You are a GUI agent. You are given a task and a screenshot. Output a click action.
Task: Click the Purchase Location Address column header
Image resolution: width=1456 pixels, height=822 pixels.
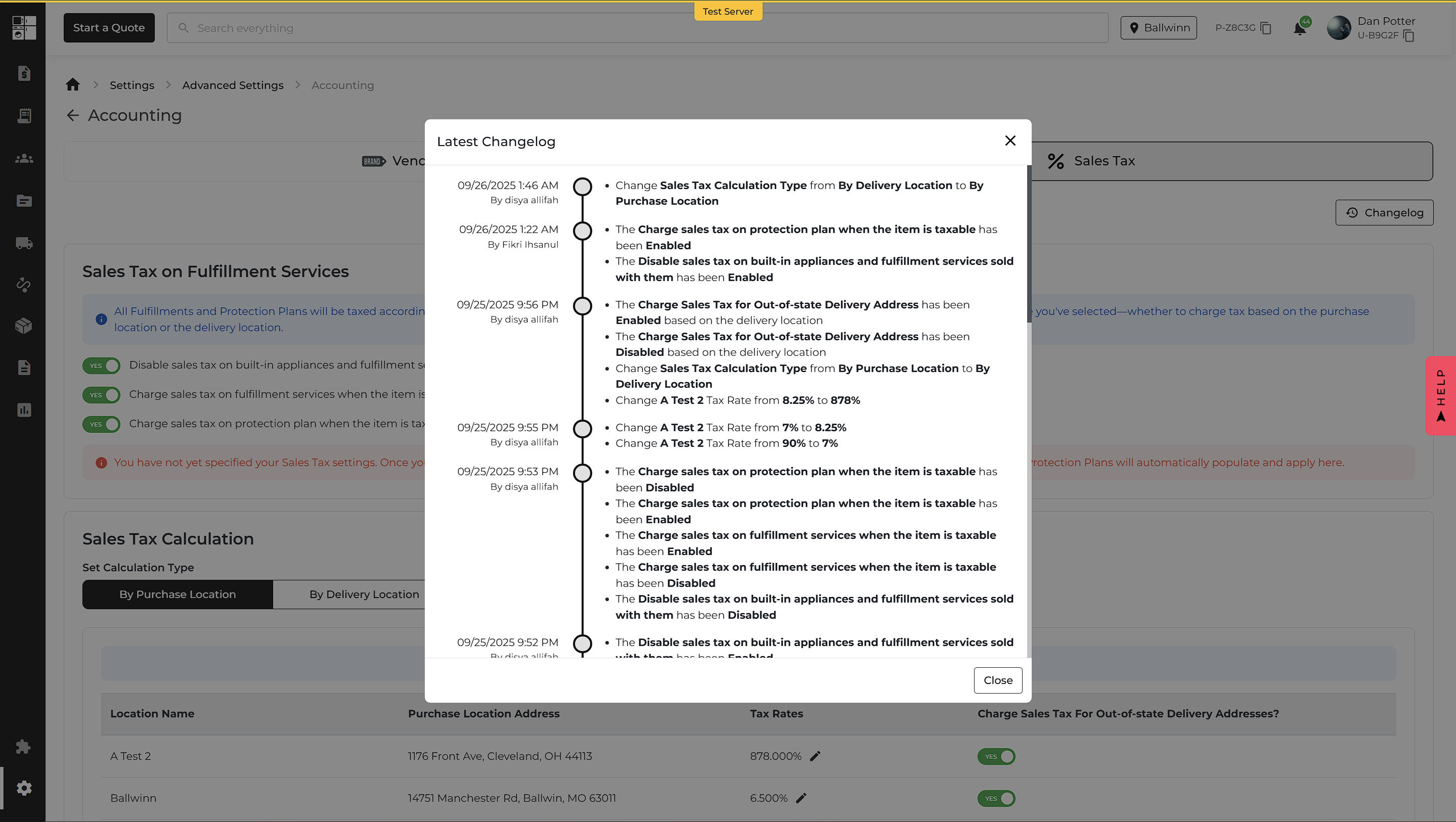coord(484,713)
